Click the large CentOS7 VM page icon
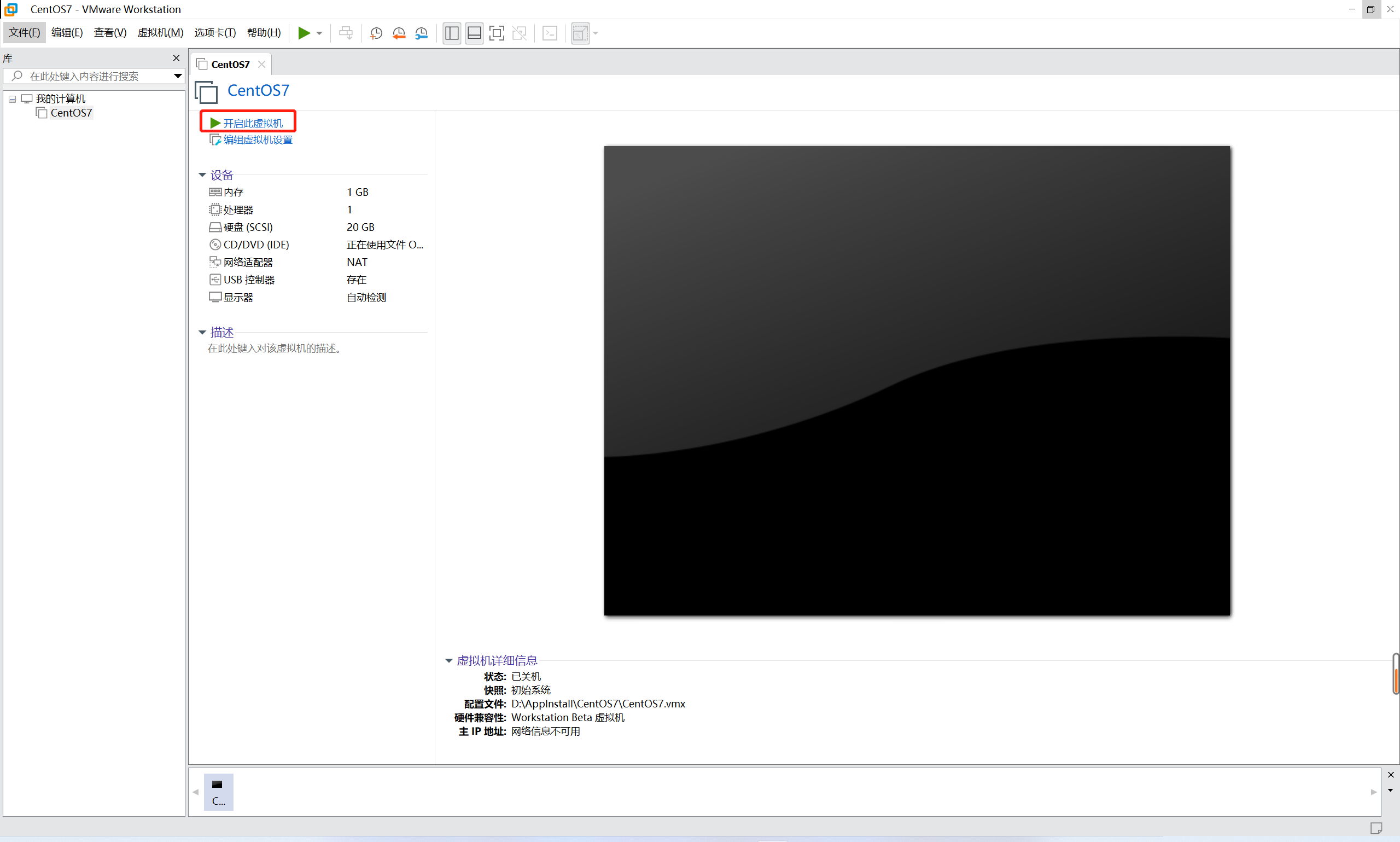Screen dimensions: 1400x842 pyautogui.click(x=206, y=92)
